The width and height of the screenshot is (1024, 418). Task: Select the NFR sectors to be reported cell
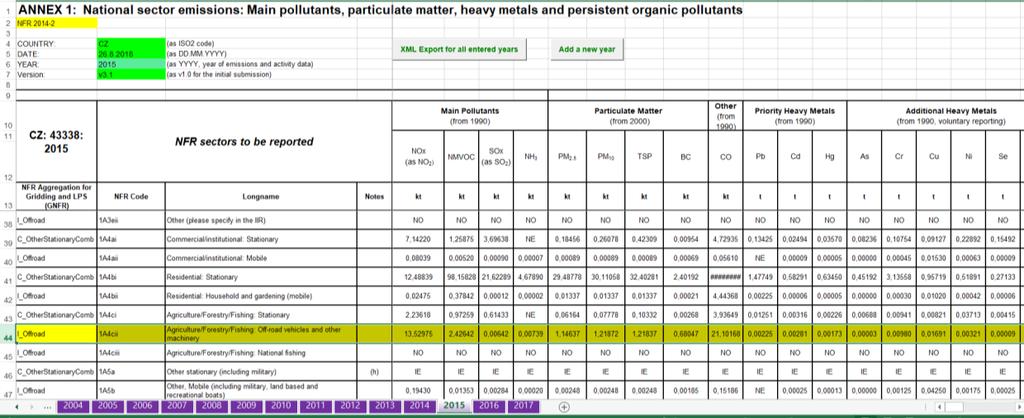[x=244, y=142]
